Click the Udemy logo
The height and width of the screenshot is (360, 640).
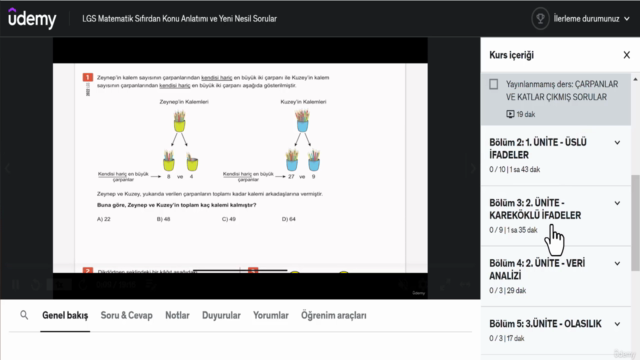pyautogui.click(x=32, y=18)
